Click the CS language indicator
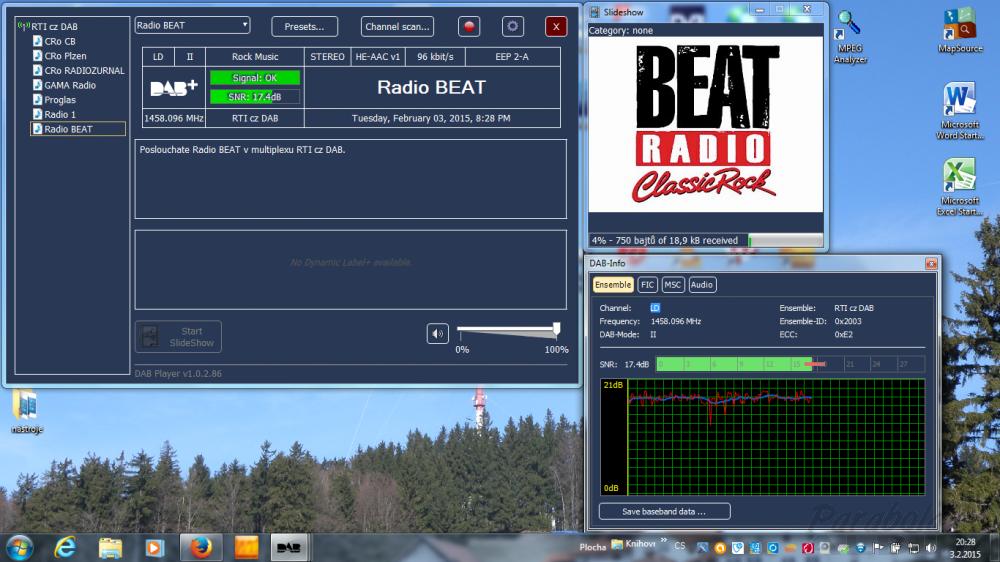 [x=680, y=546]
